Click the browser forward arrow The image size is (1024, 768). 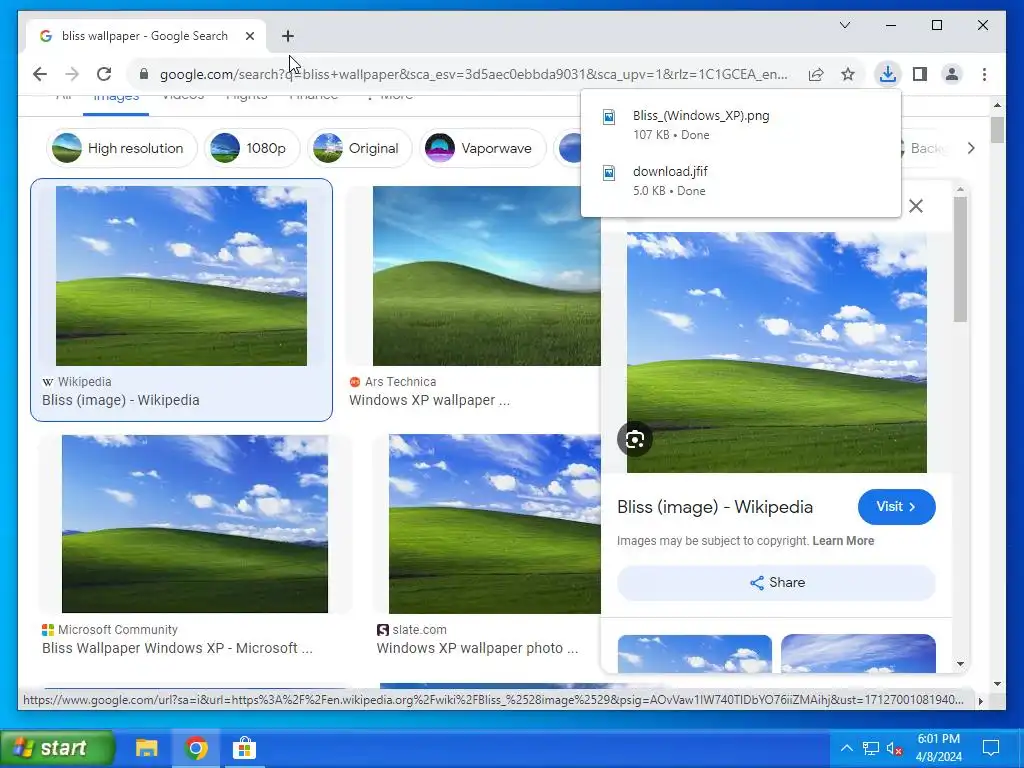click(72, 74)
